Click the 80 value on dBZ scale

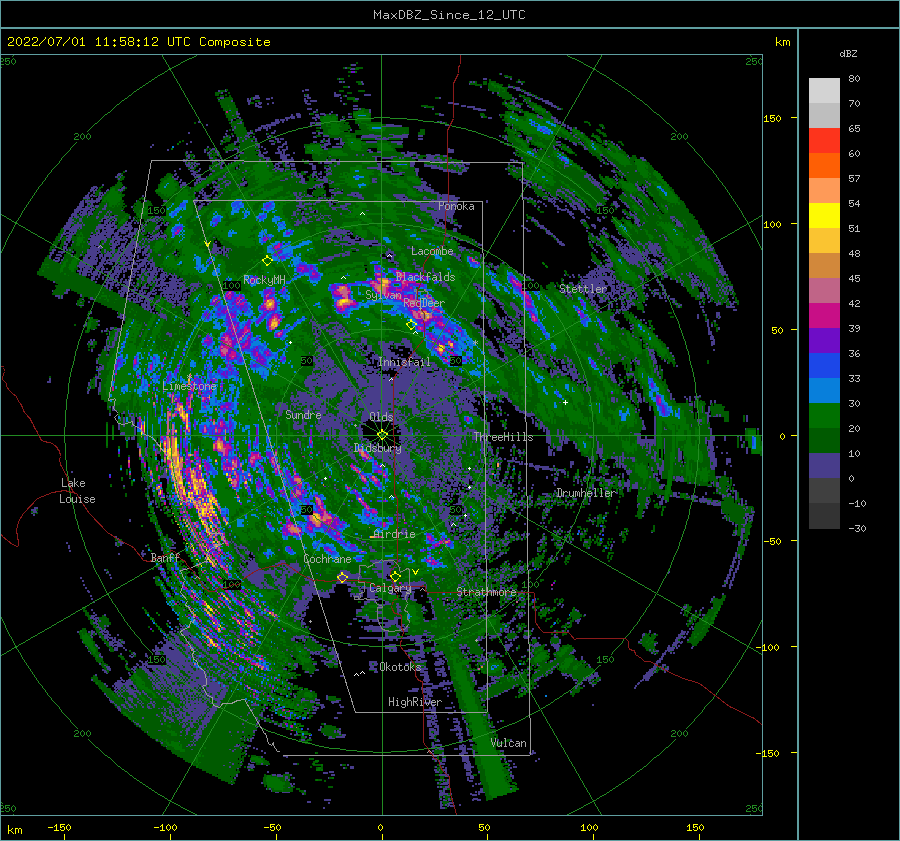click(x=854, y=79)
